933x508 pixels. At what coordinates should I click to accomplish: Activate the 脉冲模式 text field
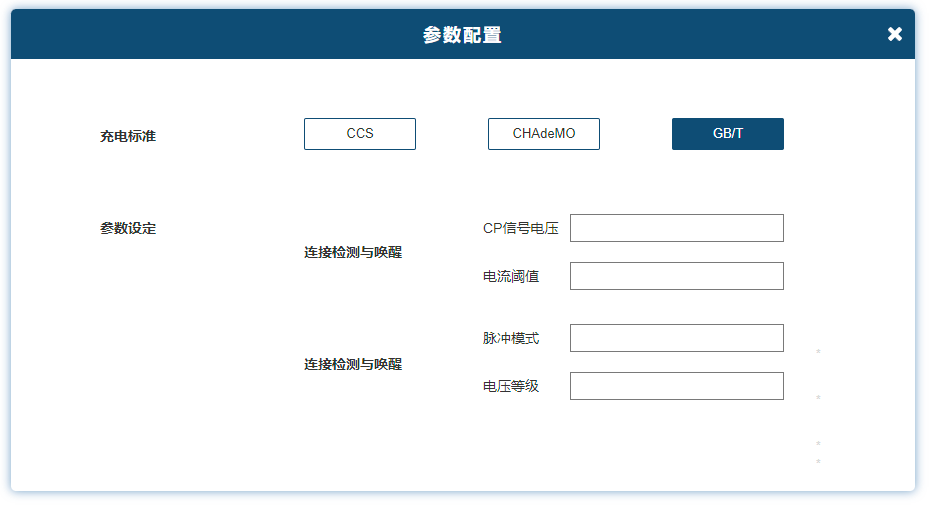pos(677,338)
